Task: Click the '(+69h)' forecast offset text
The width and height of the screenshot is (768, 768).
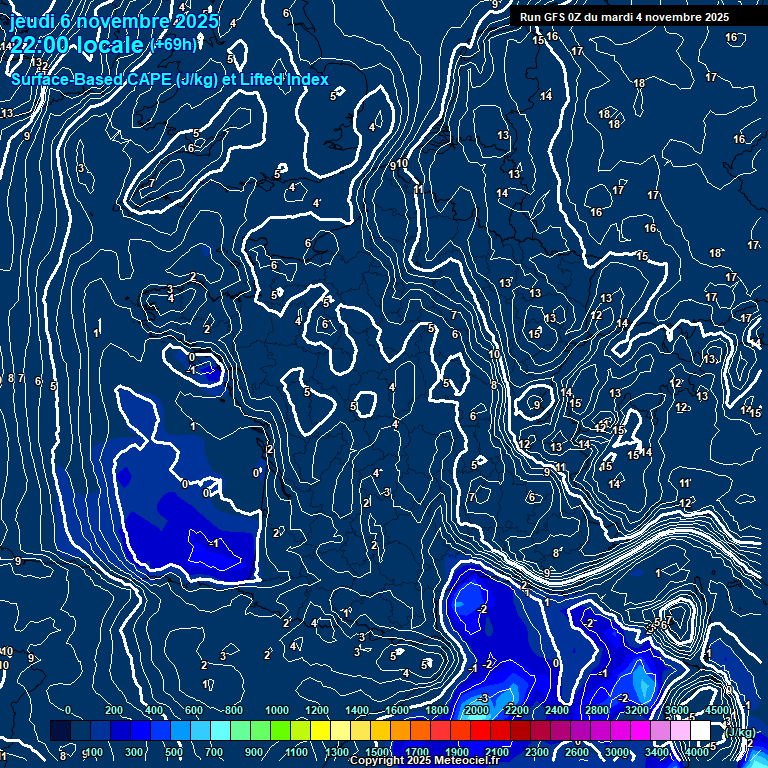Action: click(173, 45)
